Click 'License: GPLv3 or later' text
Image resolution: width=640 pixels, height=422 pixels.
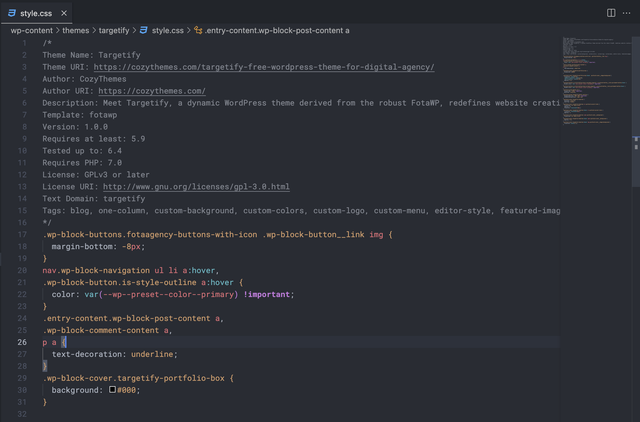tap(96, 175)
